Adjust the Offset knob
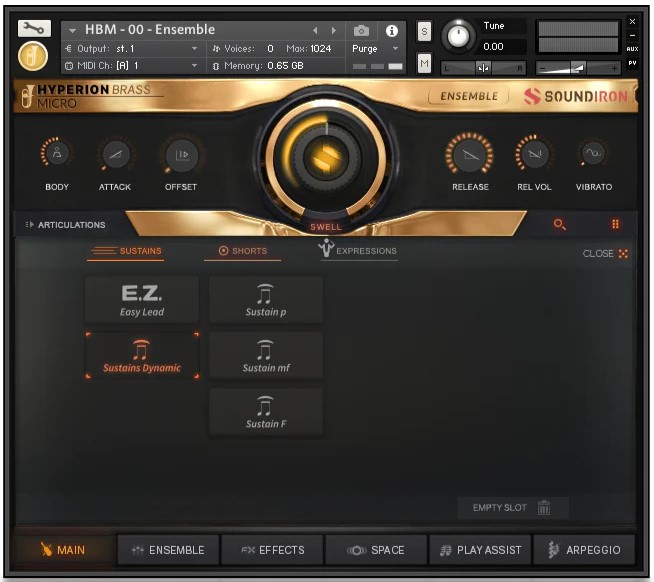654x582 pixels. 181,155
